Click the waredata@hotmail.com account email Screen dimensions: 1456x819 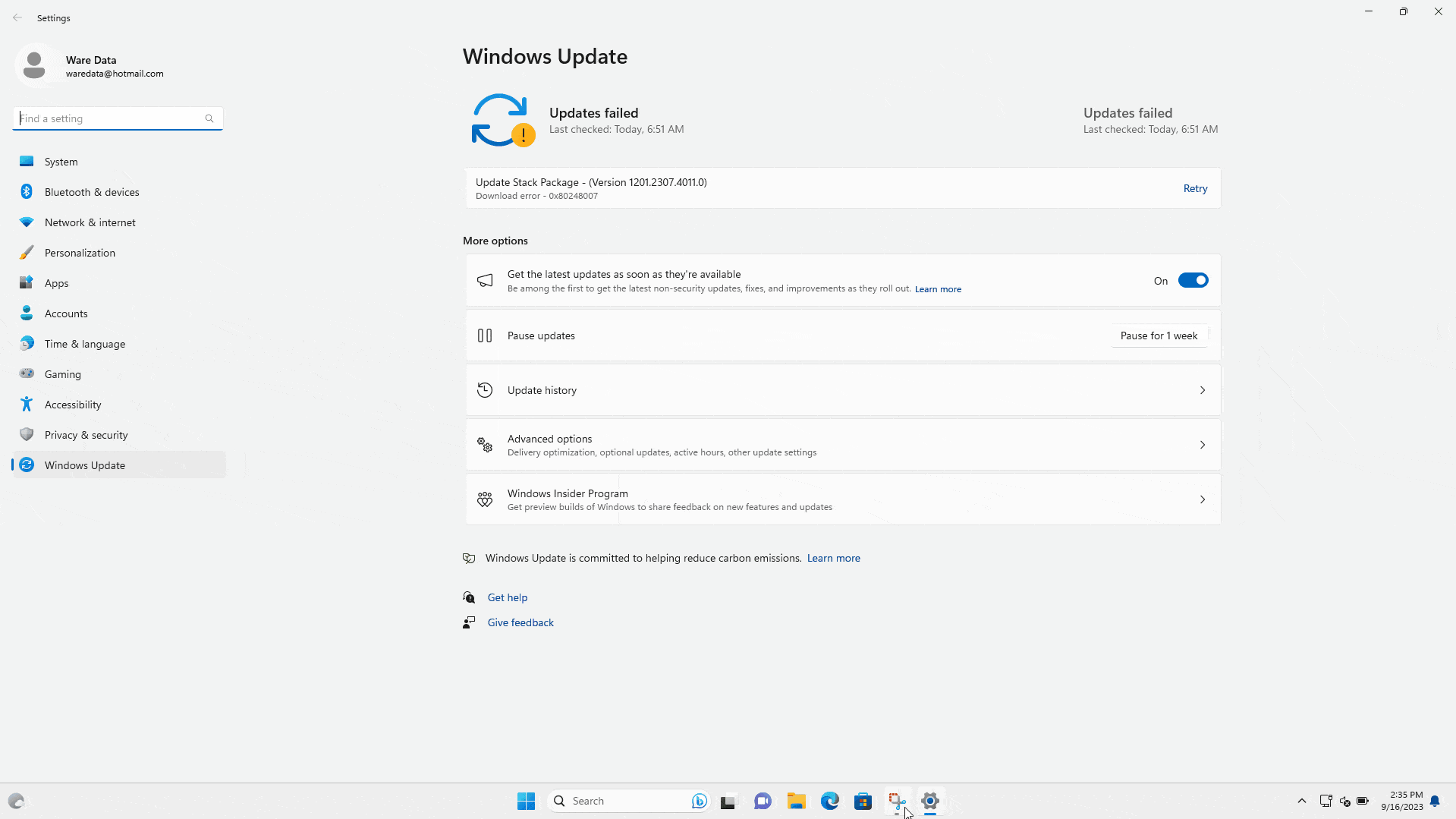click(115, 74)
